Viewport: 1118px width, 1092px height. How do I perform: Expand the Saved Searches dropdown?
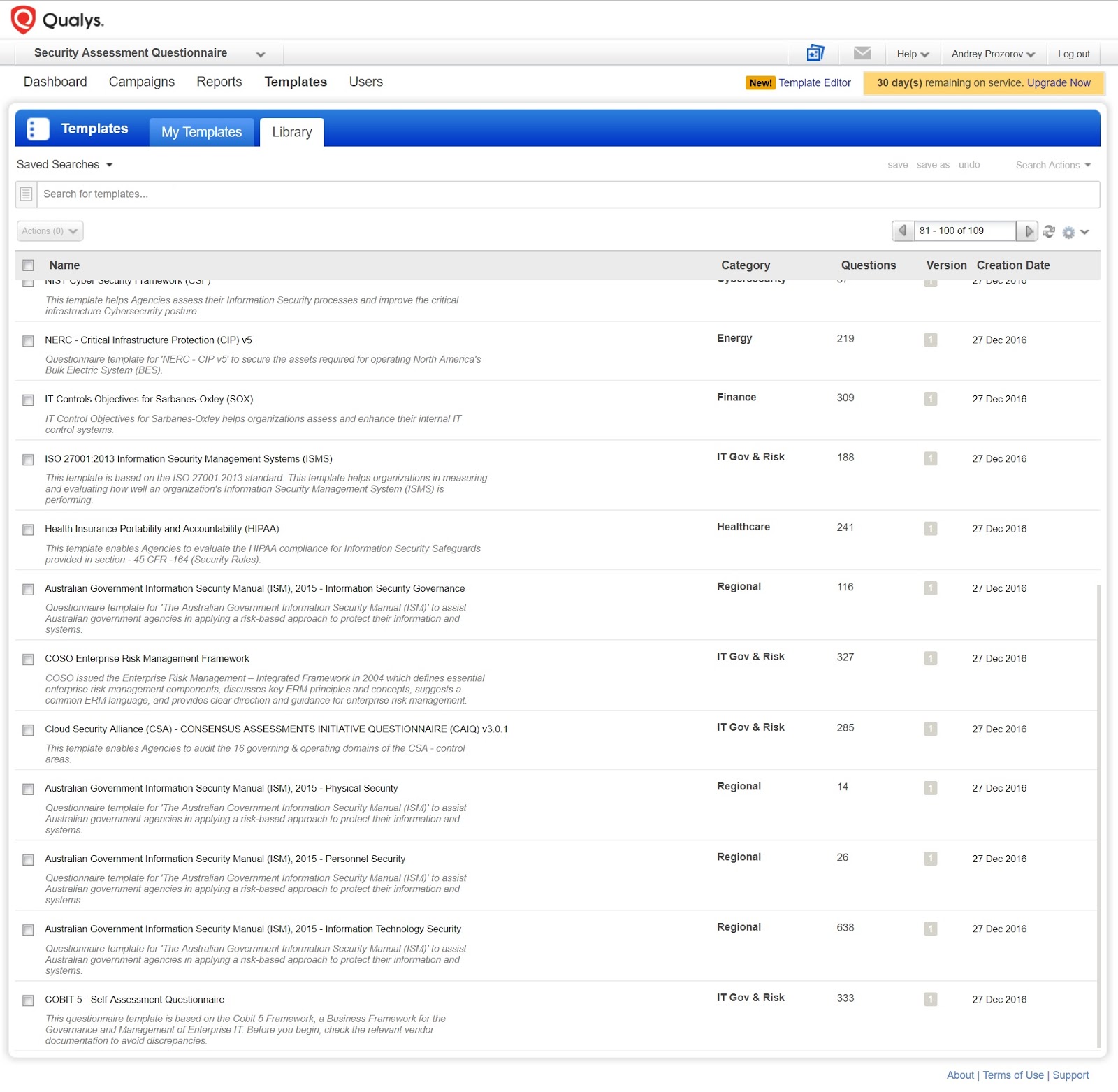click(x=65, y=165)
